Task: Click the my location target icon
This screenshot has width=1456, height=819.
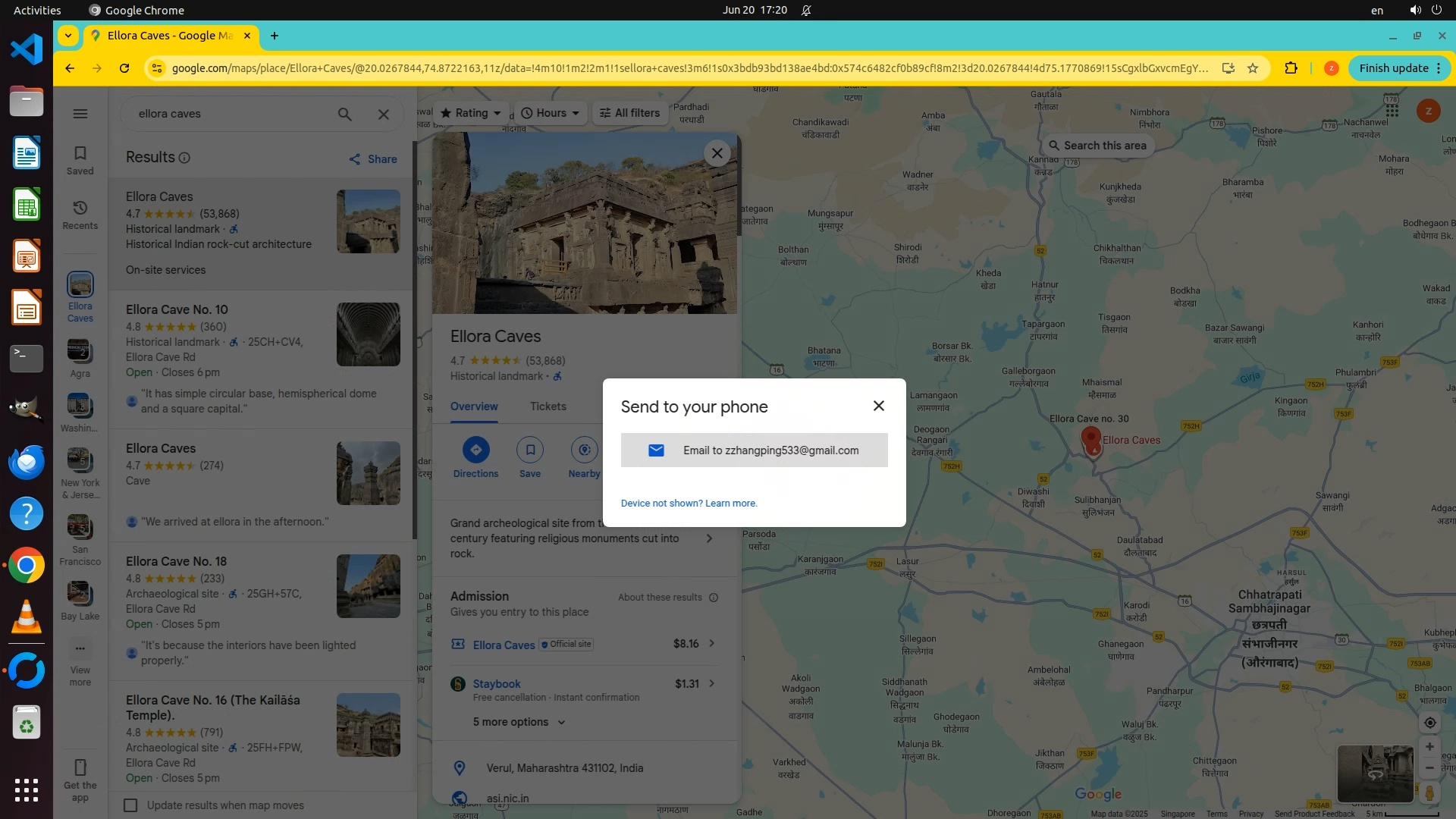Action: point(1429,723)
